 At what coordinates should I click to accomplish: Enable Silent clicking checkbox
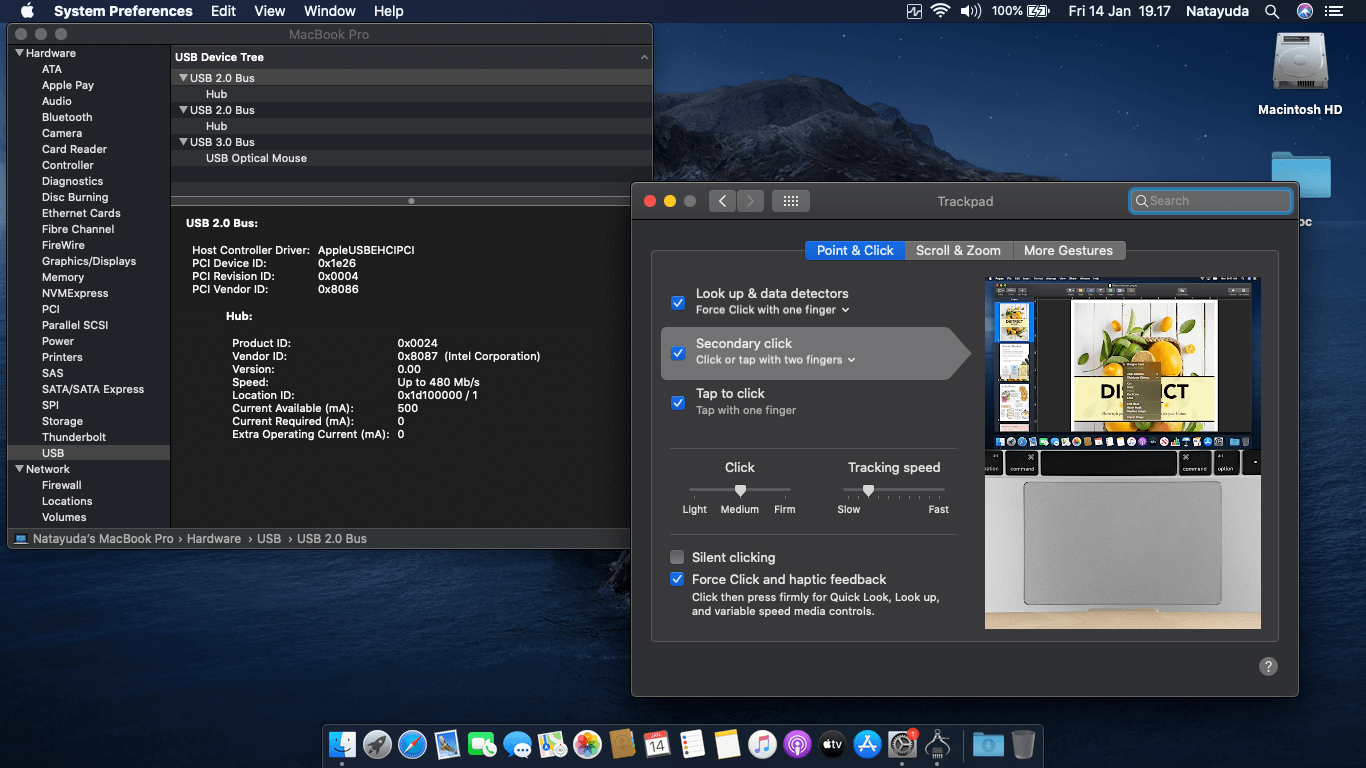(678, 557)
